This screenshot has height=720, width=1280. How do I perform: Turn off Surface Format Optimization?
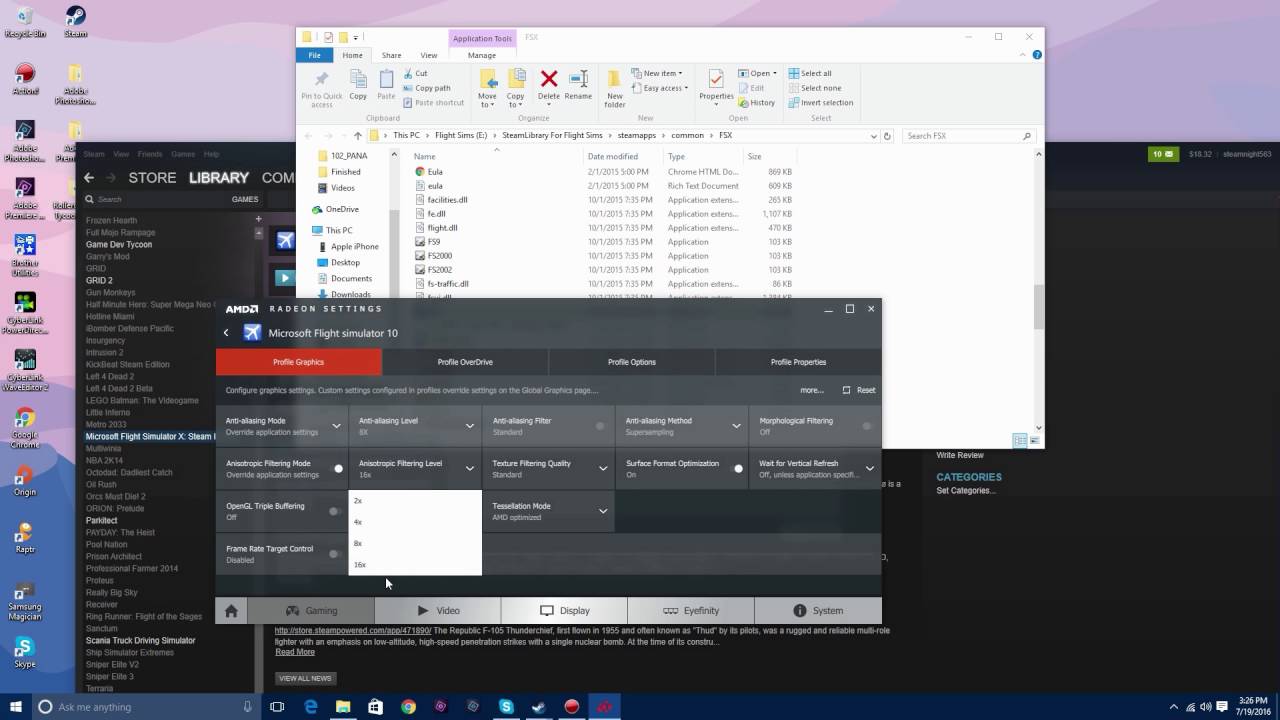pyautogui.click(x=737, y=468)
